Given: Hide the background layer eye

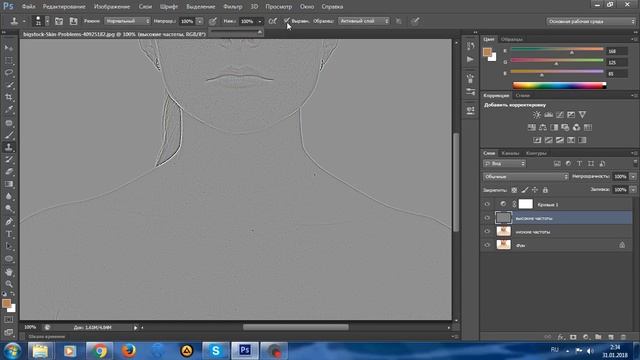Looking at the screenshot, I should (x=487, y=245).
